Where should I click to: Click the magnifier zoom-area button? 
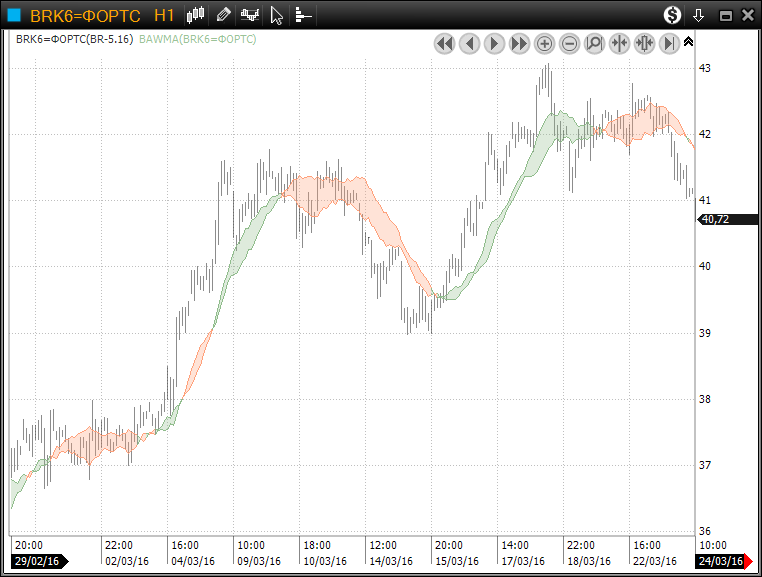point(594,43)
